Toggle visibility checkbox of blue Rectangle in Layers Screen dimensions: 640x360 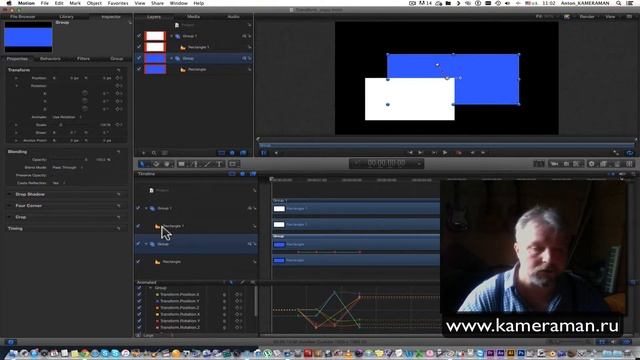(139, 69)
